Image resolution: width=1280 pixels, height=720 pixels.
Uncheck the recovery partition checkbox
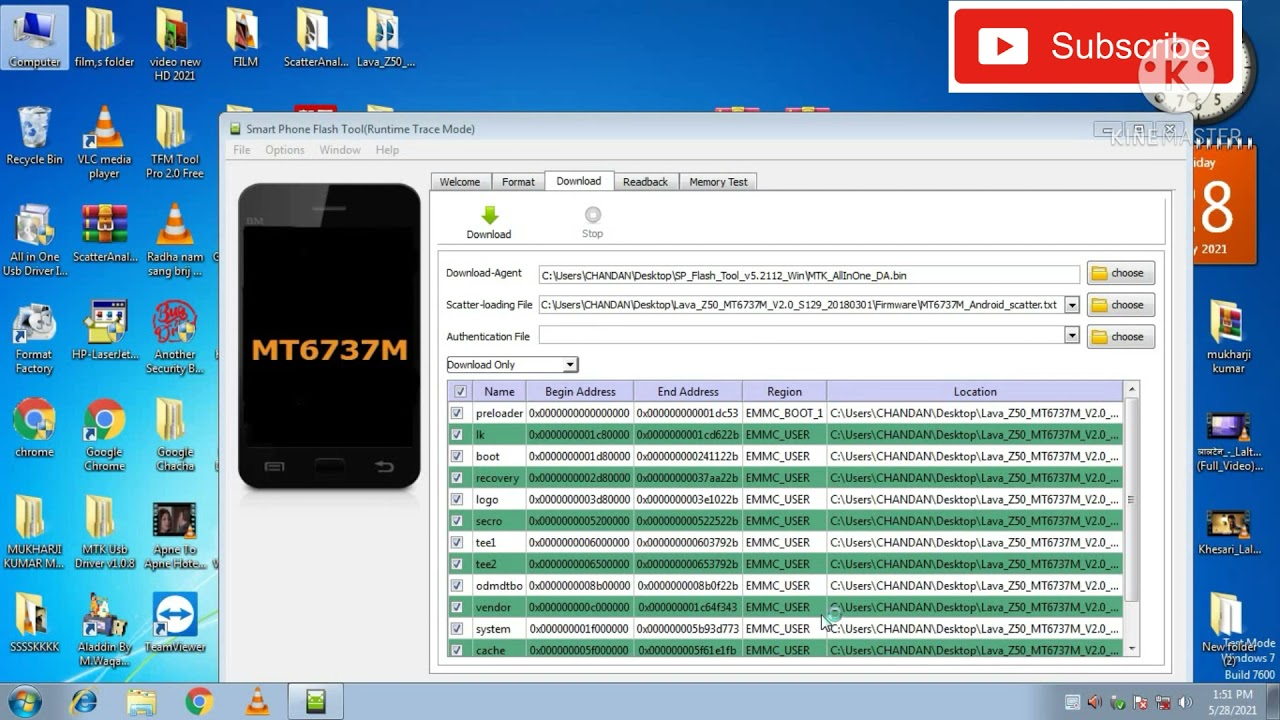pyautogui.click(x=457, y=478)
